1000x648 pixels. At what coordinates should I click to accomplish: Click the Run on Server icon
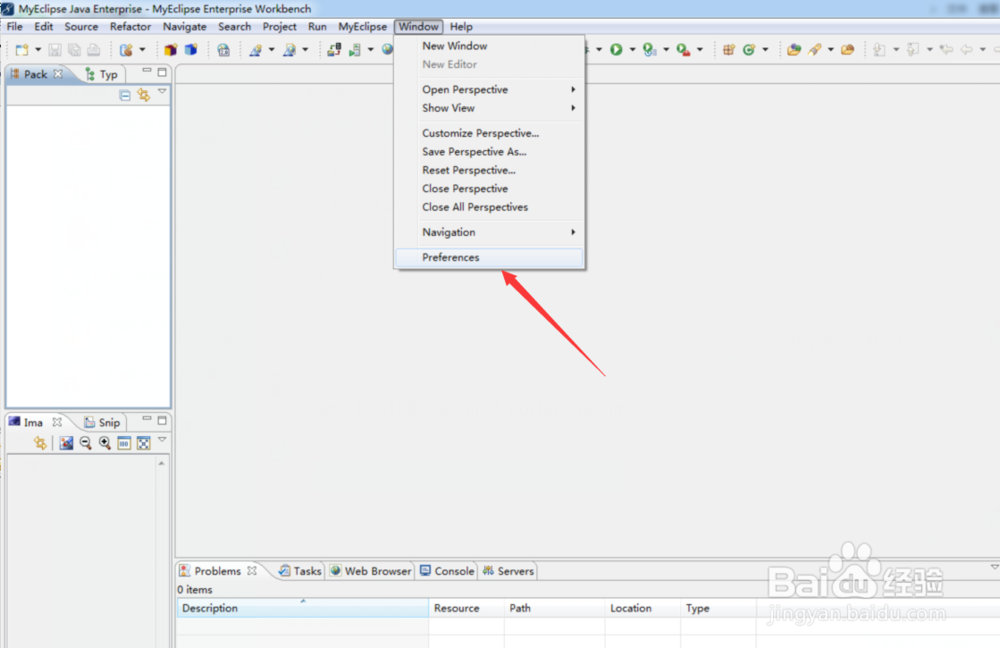tap(355, 50)
